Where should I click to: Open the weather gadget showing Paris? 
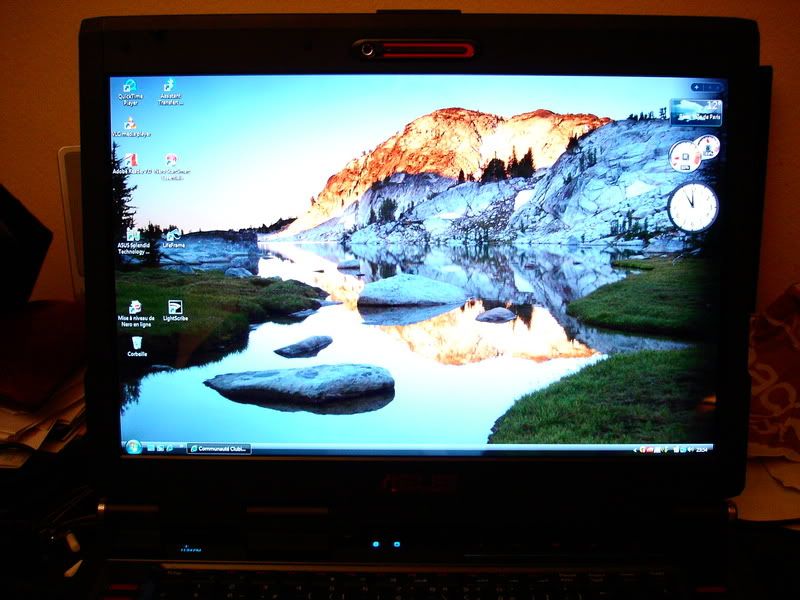click(x=697, y=111)
